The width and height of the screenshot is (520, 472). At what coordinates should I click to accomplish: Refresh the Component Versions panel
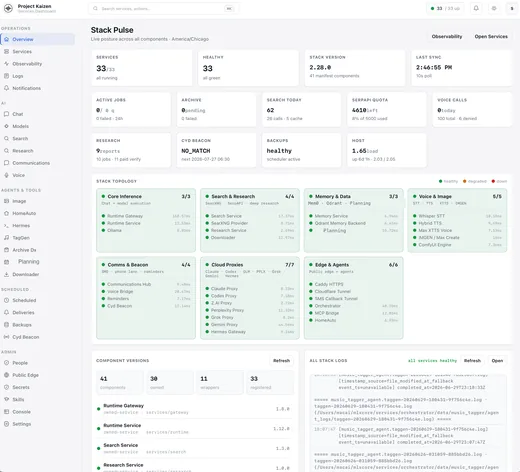coord(281,361)
